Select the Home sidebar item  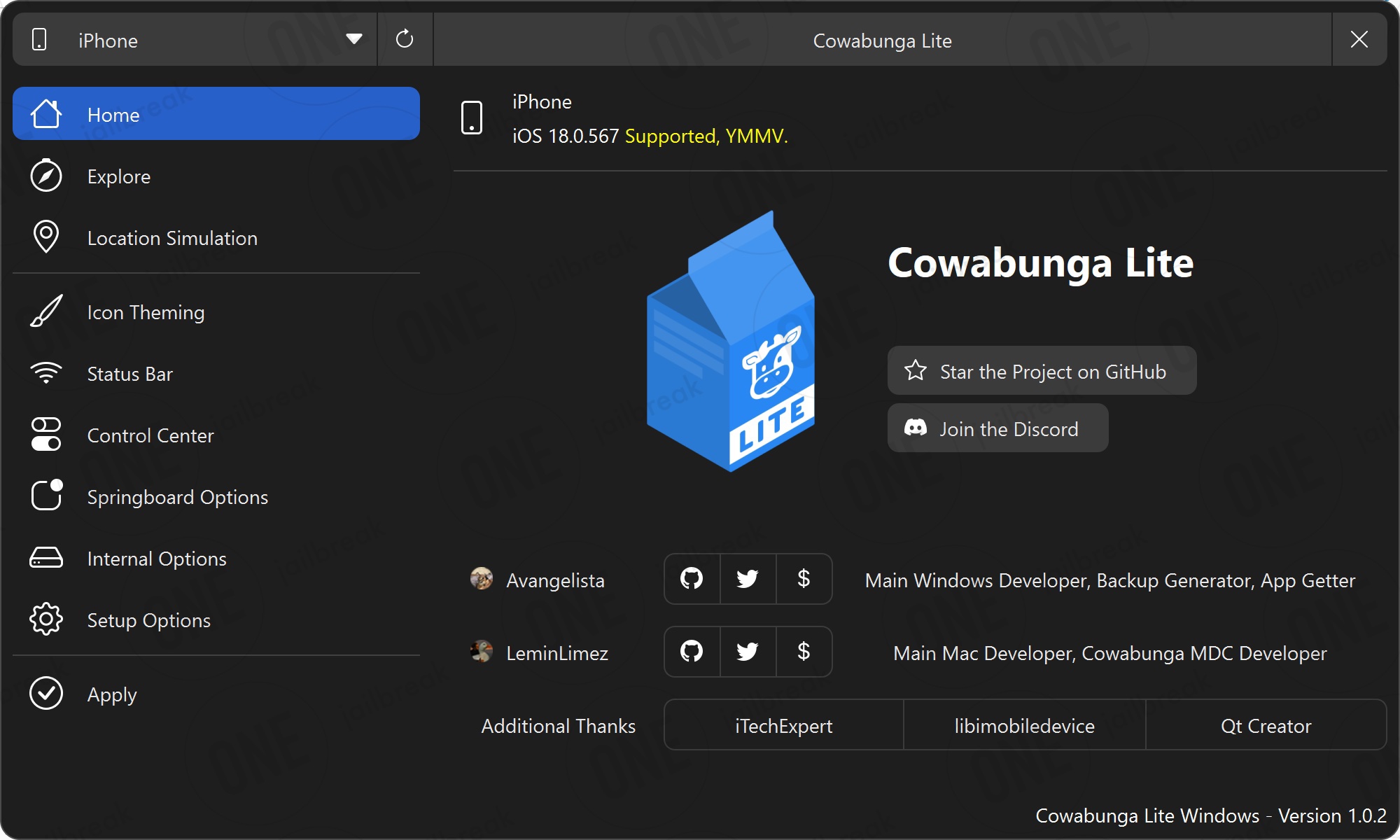pyautogui.click(x=216, y=114)
